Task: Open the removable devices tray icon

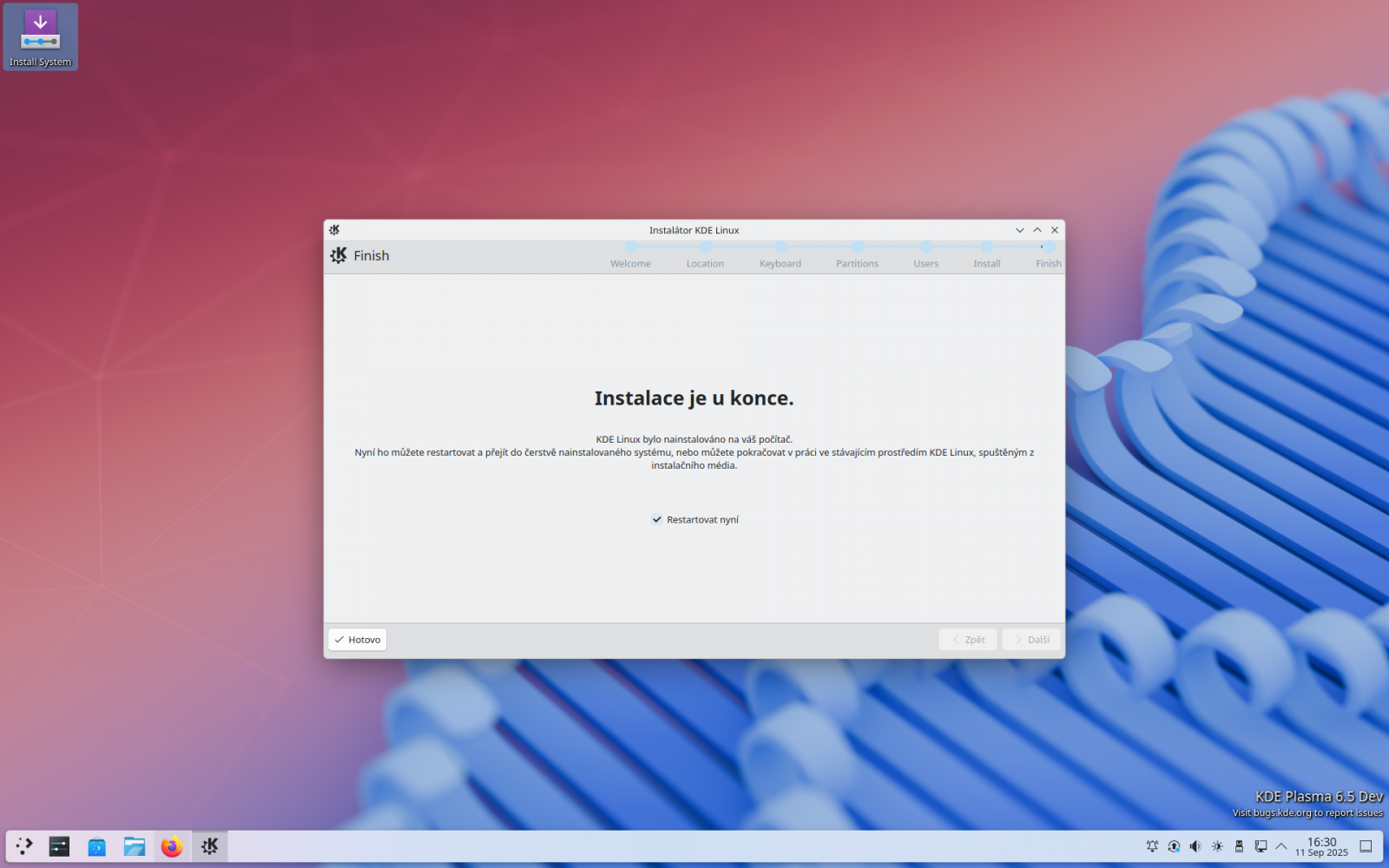Action: pos(1239,846)
